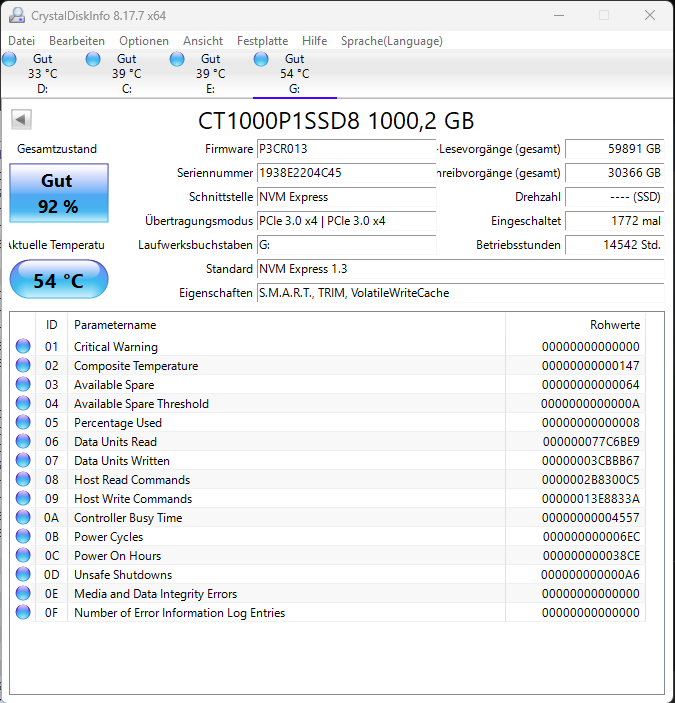Click the Eingeschaltet value 1772 mal
675x703 pixels.
pos(614,221)
